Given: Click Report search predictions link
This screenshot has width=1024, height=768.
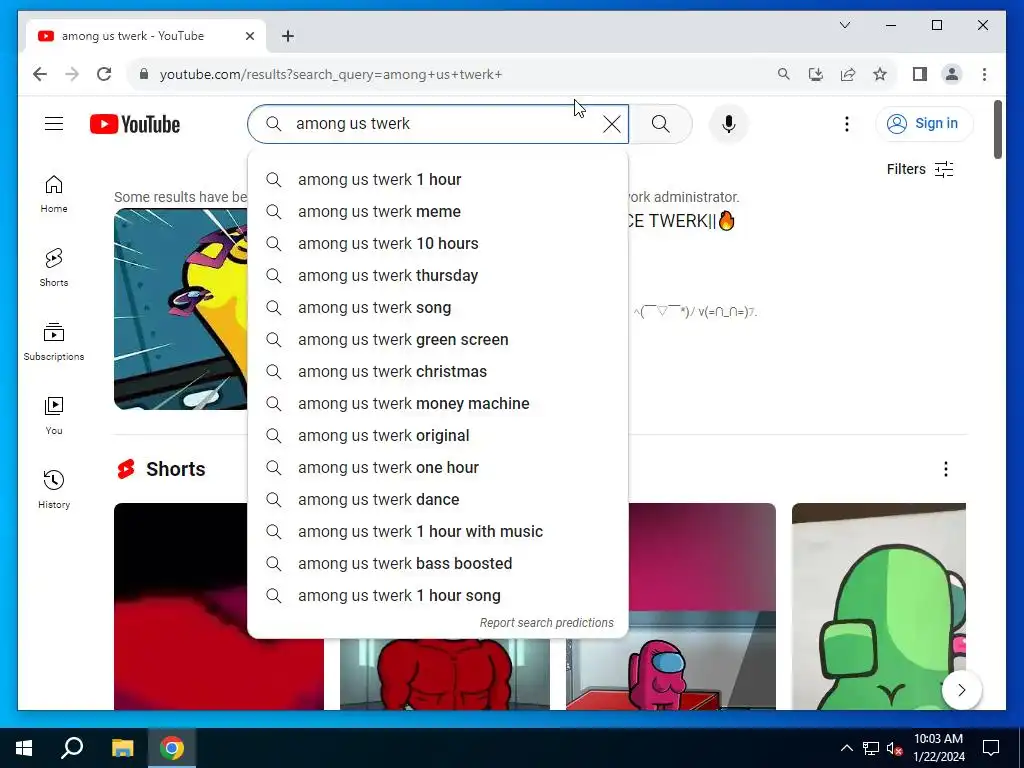Looking at the screenshot, I should [x=547, y=622].
